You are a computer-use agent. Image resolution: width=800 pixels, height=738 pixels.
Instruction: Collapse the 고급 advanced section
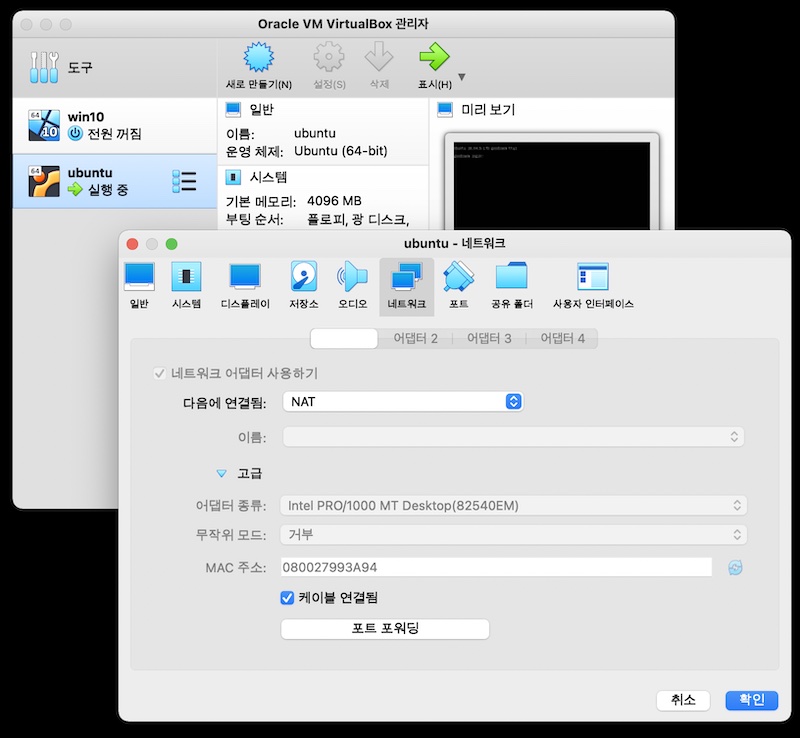pos(221,474)
